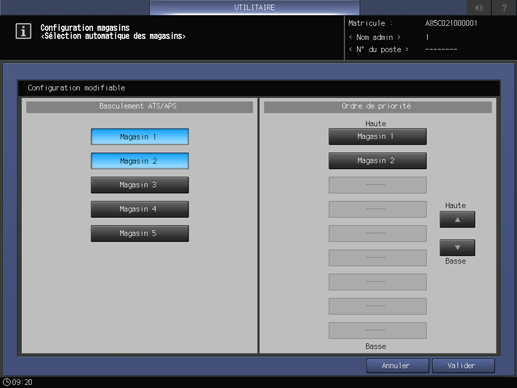Click the Matricule serial number A85C021000001
Viewport: 517px width, 388px height.
click(x=451, y=23)
